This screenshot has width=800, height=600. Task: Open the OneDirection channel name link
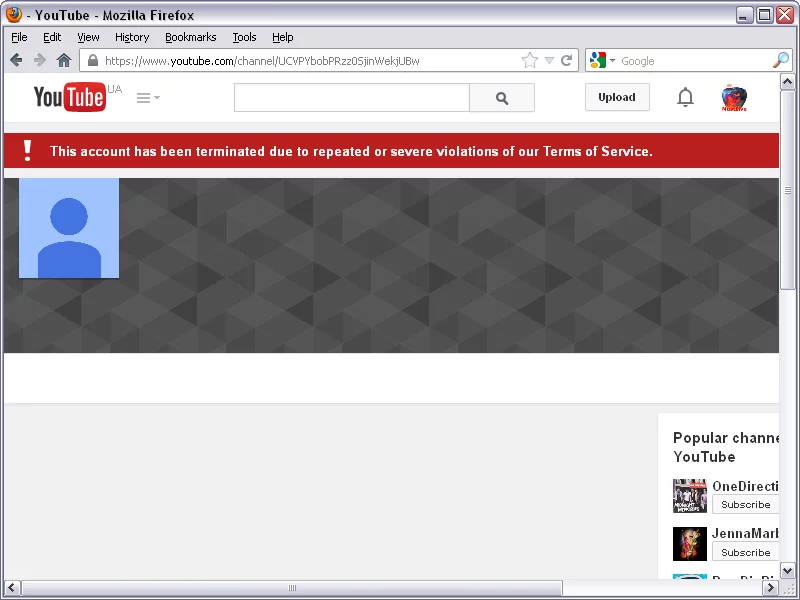point(745,486)
